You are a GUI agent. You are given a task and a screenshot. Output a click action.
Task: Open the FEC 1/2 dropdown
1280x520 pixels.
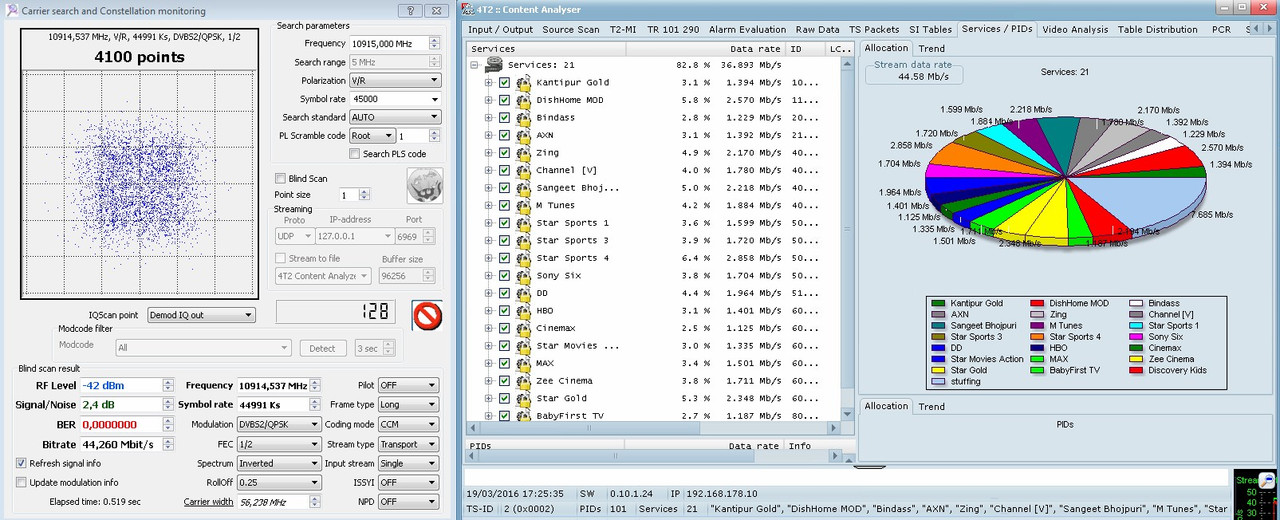(x=278, y=444)
